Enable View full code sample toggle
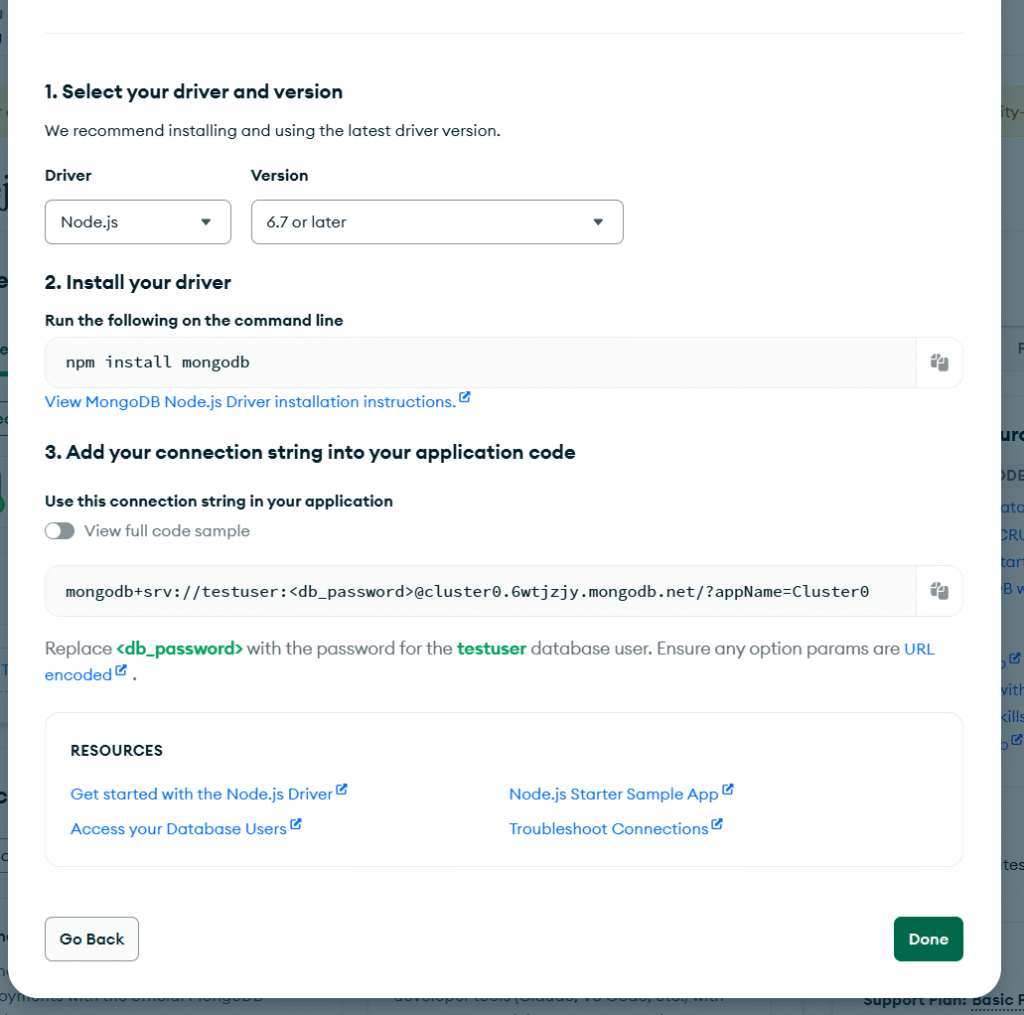Image resolution: width=1024 pixels, height=1015 pixels. click(x=60, y=531)
